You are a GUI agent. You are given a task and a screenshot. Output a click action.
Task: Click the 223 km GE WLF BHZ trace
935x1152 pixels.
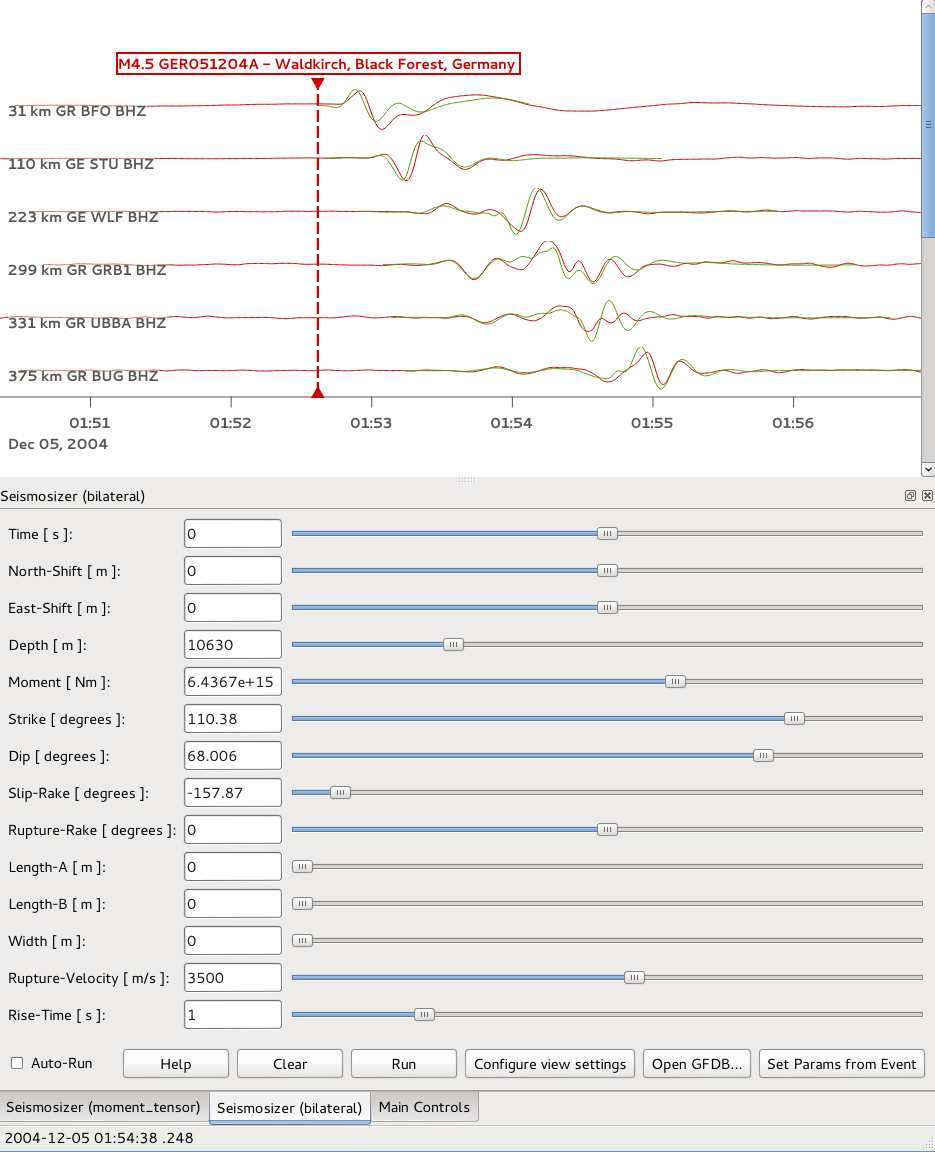[x=83, y=217]
